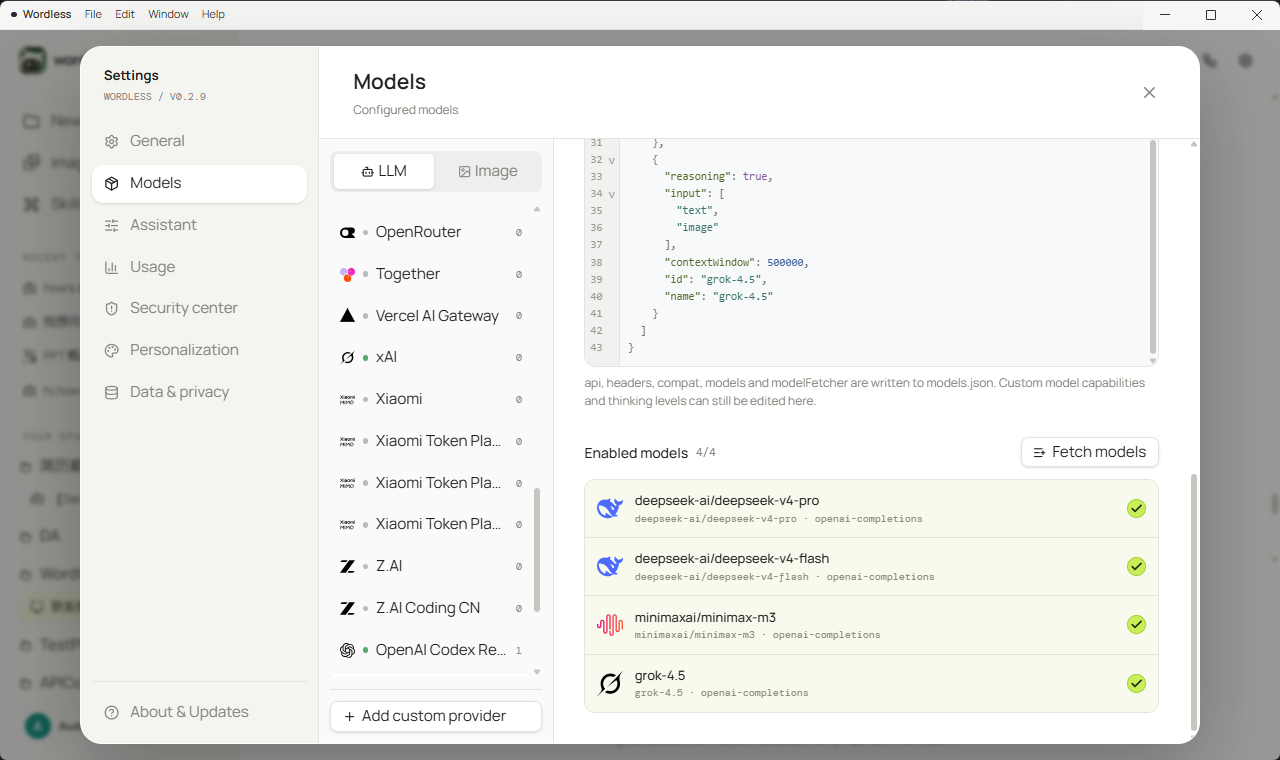Click the Xiaomi MiMo logo icon
1280x760 pixels.
click(347, 399)
